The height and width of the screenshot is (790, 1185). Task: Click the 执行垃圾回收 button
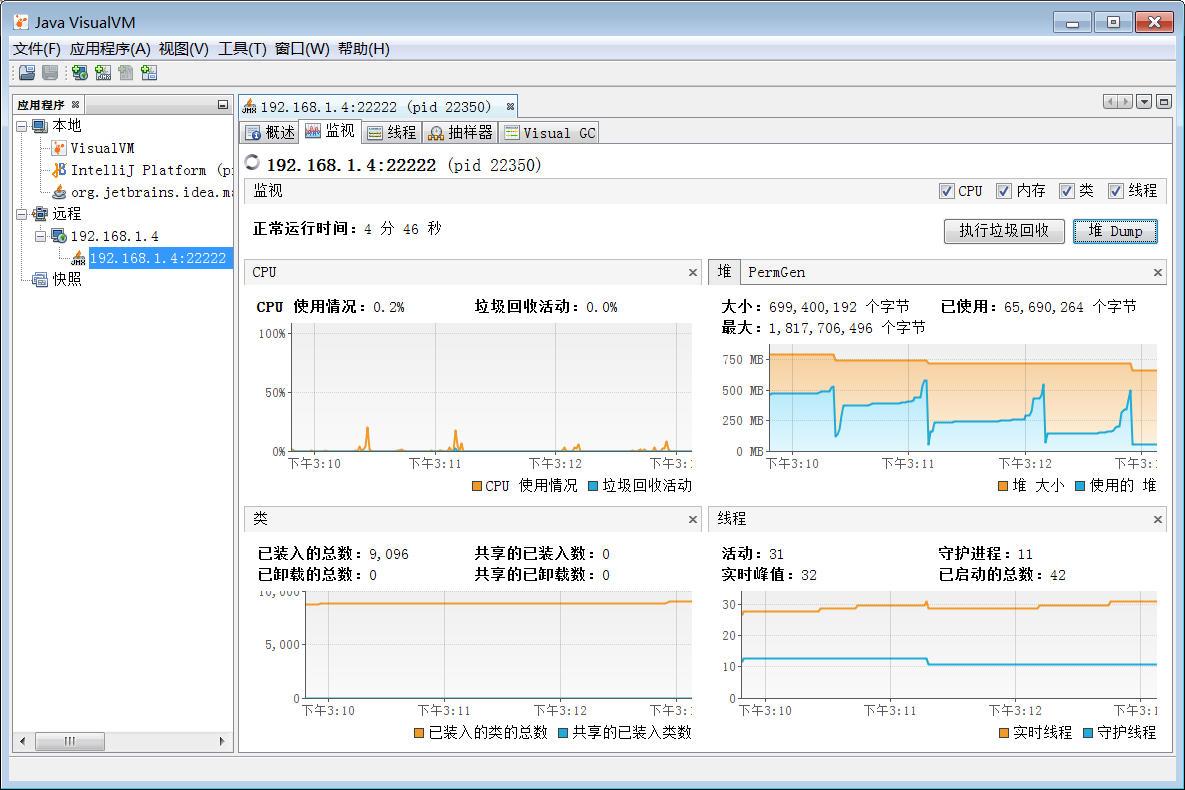[x=1004, y=231]
